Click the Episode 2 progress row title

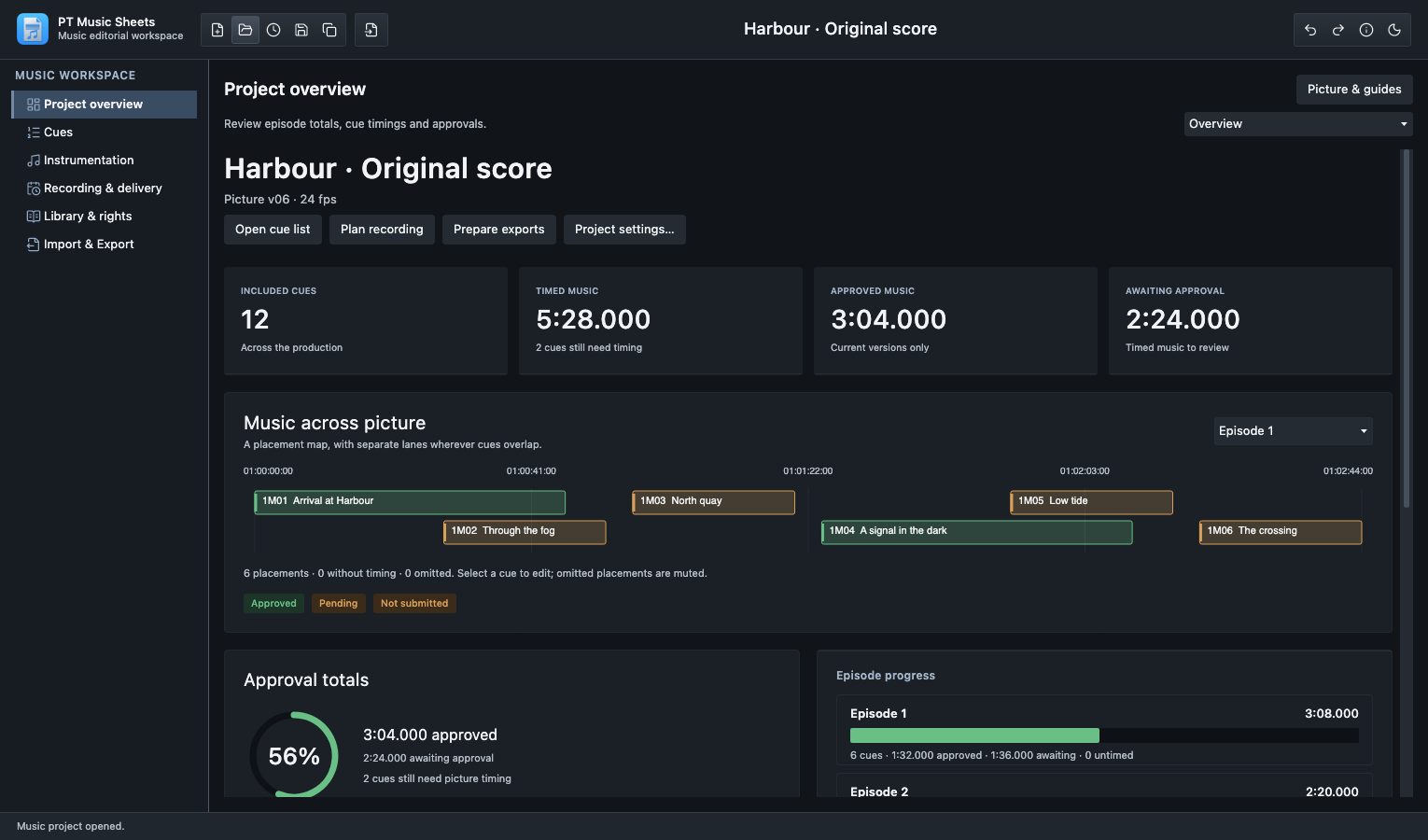(879, 792)
